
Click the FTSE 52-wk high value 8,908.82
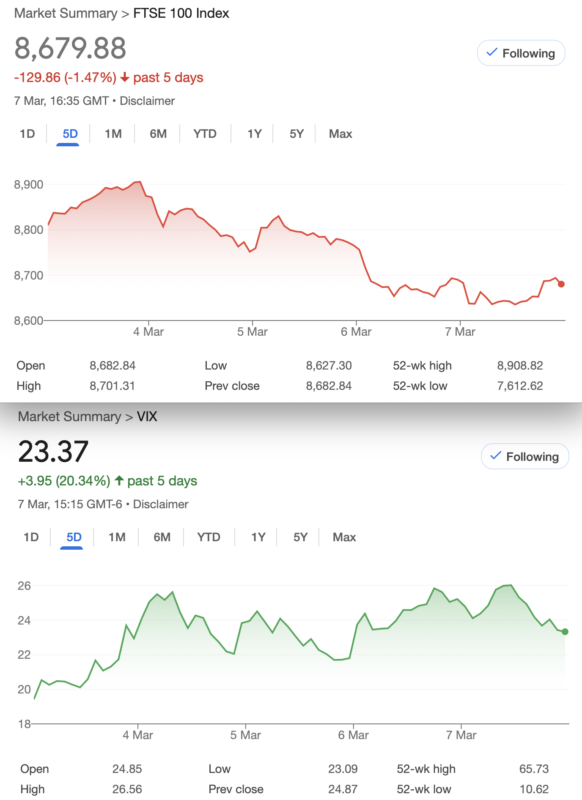point(520,366)
